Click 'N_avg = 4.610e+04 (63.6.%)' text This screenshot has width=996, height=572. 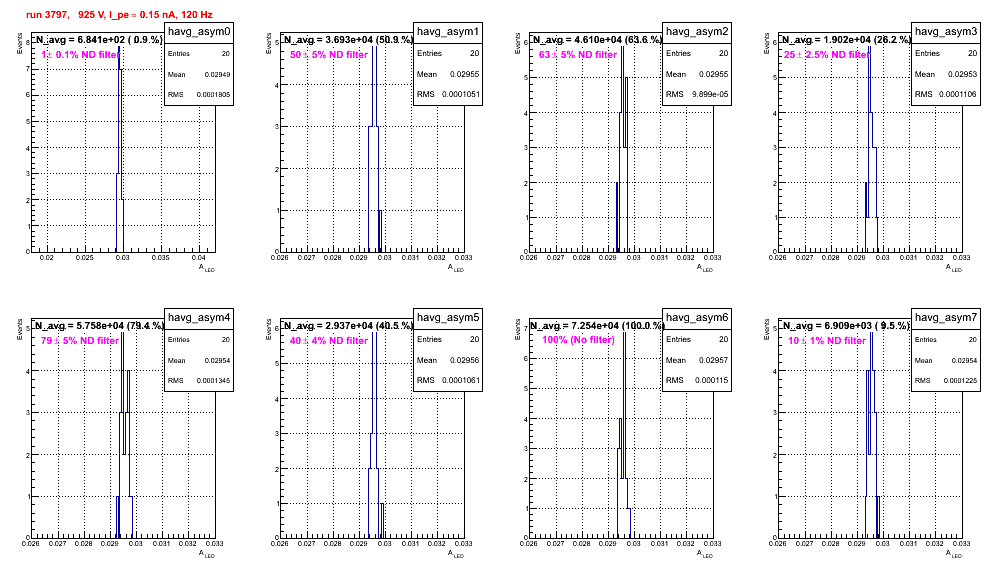click(597, 40)
